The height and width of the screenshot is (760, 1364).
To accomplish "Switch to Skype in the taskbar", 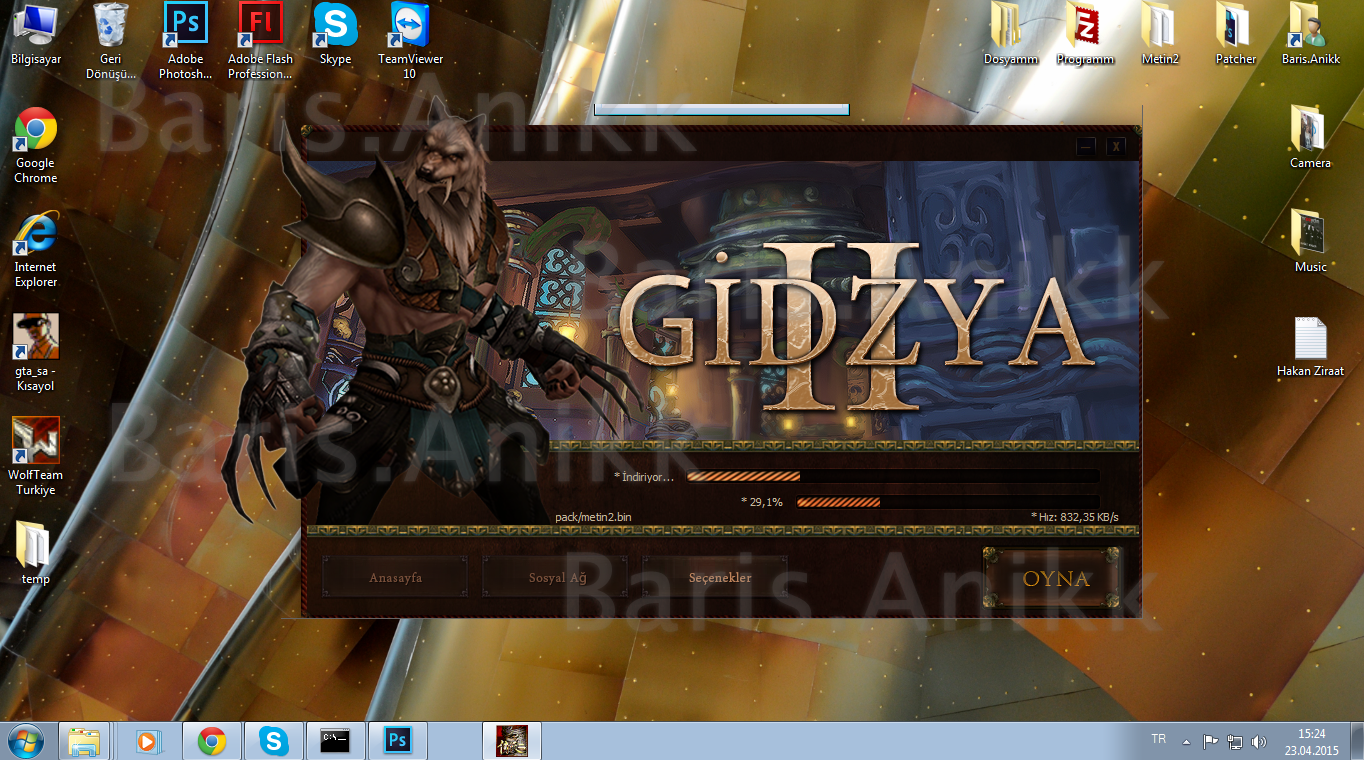I will pyautogui.click(x=274, y=741).
